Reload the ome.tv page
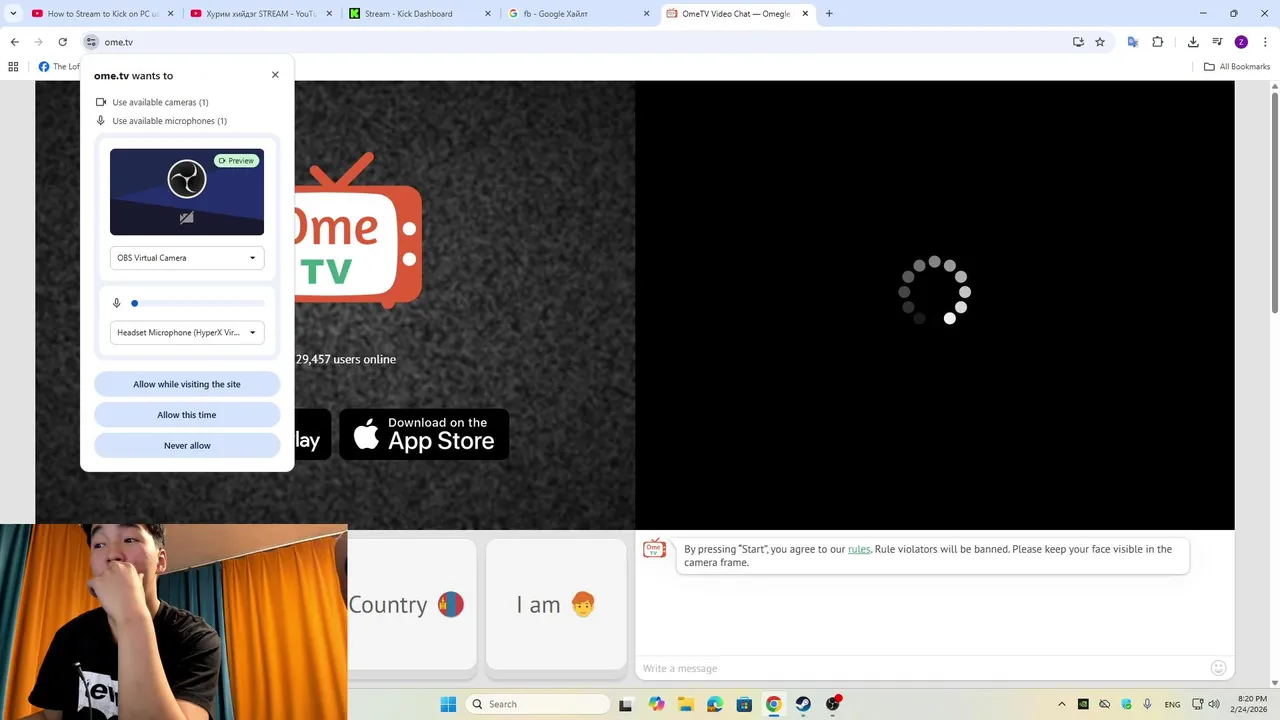Viewport: 1280px width, 720px height. pyautogui.click(x=62, y=42)
